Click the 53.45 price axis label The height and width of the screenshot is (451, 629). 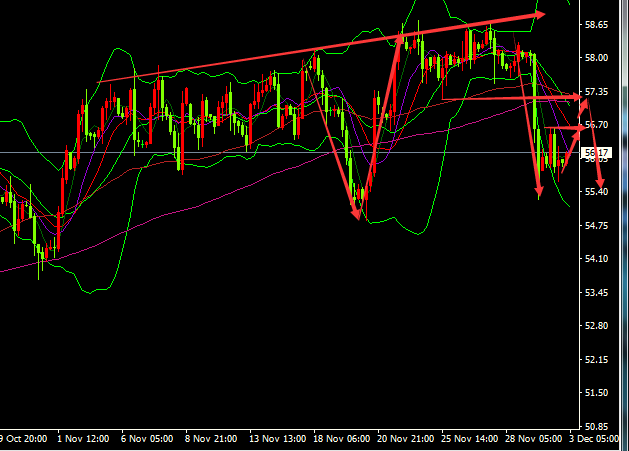point(596,293)
